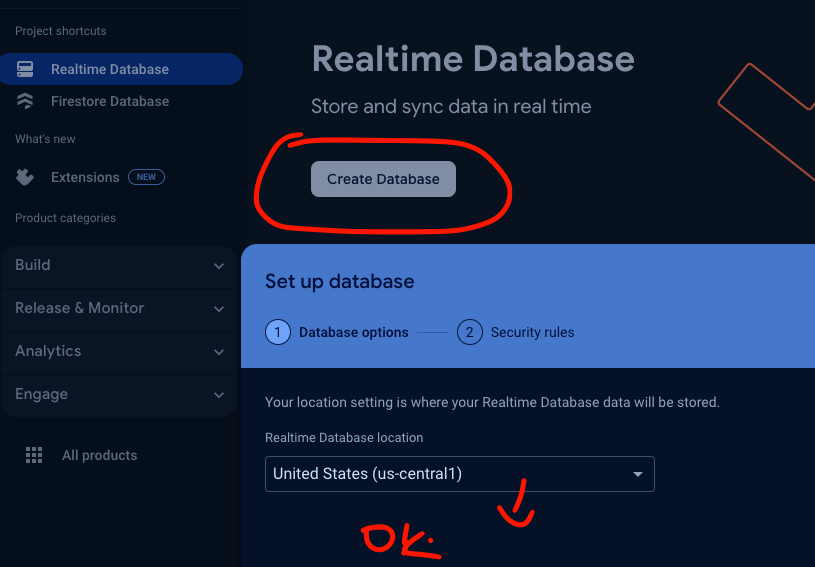The width and height of the screenshot is (815, 567).
Task: Click the chevron next to Build
Action: pos(219,266)
